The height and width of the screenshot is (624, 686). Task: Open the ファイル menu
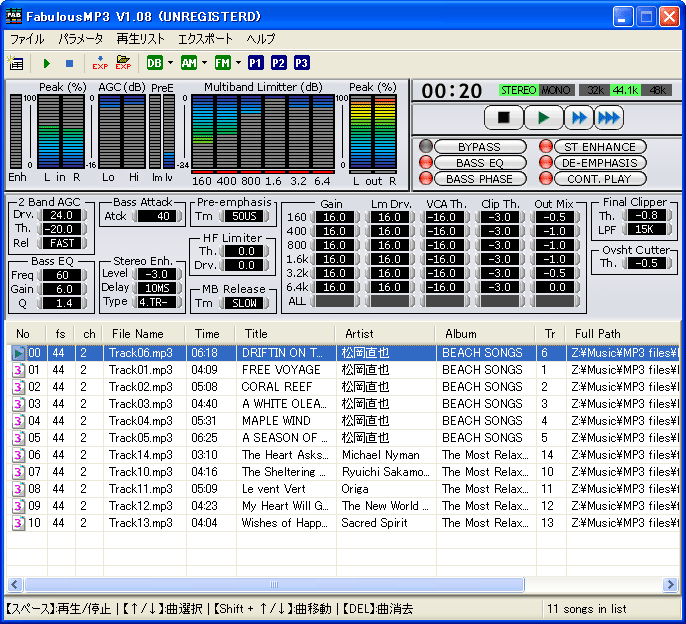[27, 39]
